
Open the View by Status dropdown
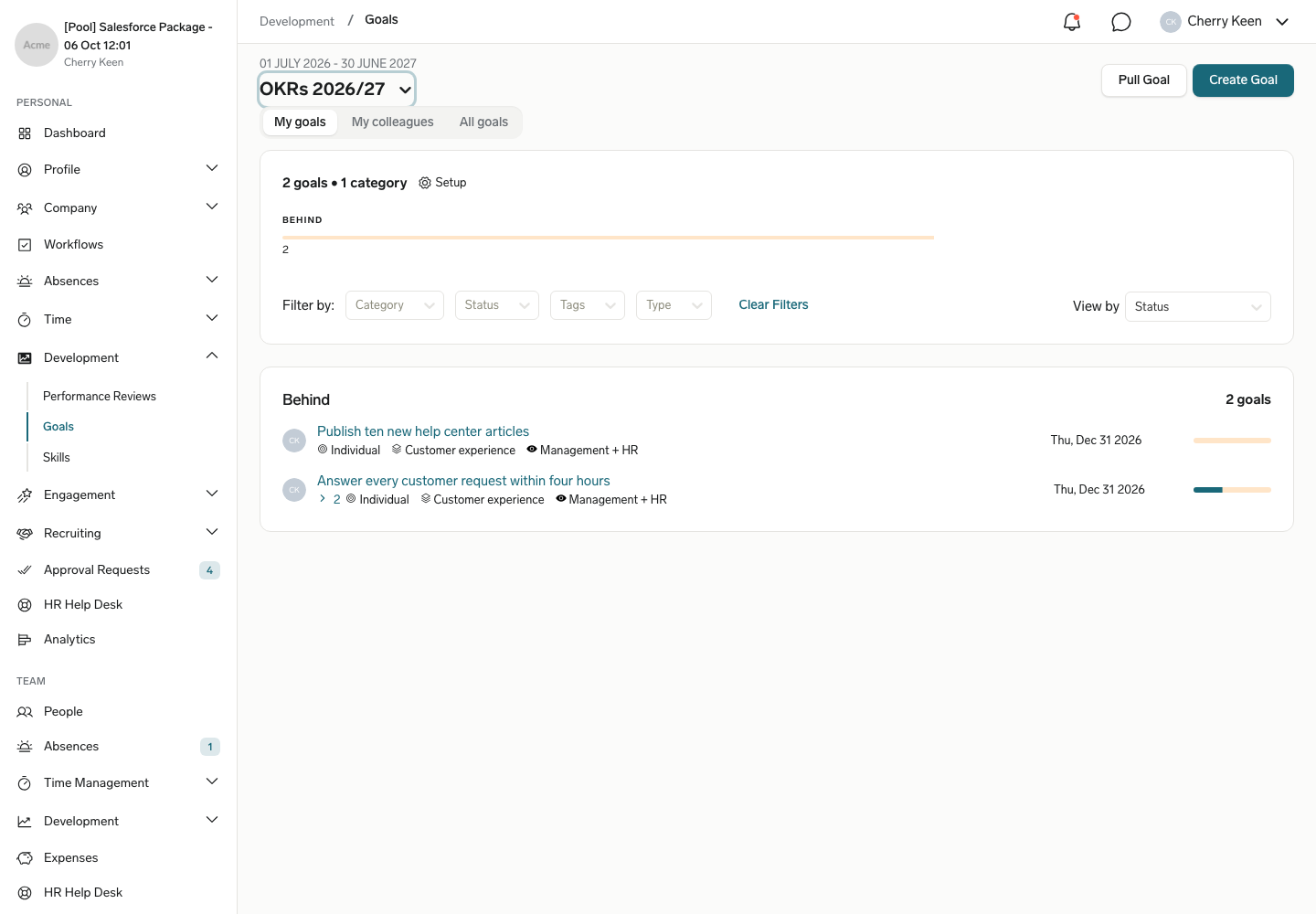point(1198,307)
